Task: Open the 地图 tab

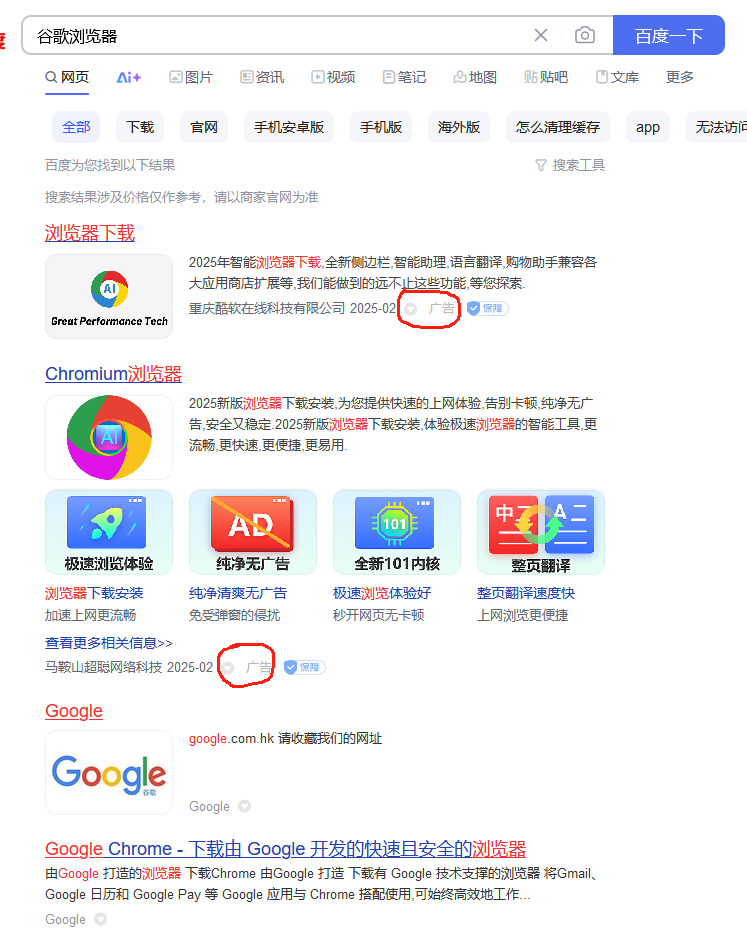Action: 475,77
